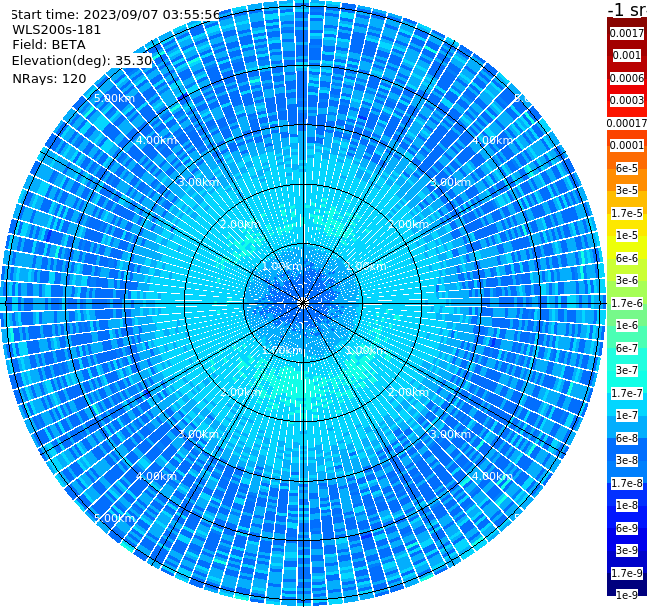This screenshot has height=607, width=647.
Task: Click the 3e-9 colorbar label
Action: point(627,550)
